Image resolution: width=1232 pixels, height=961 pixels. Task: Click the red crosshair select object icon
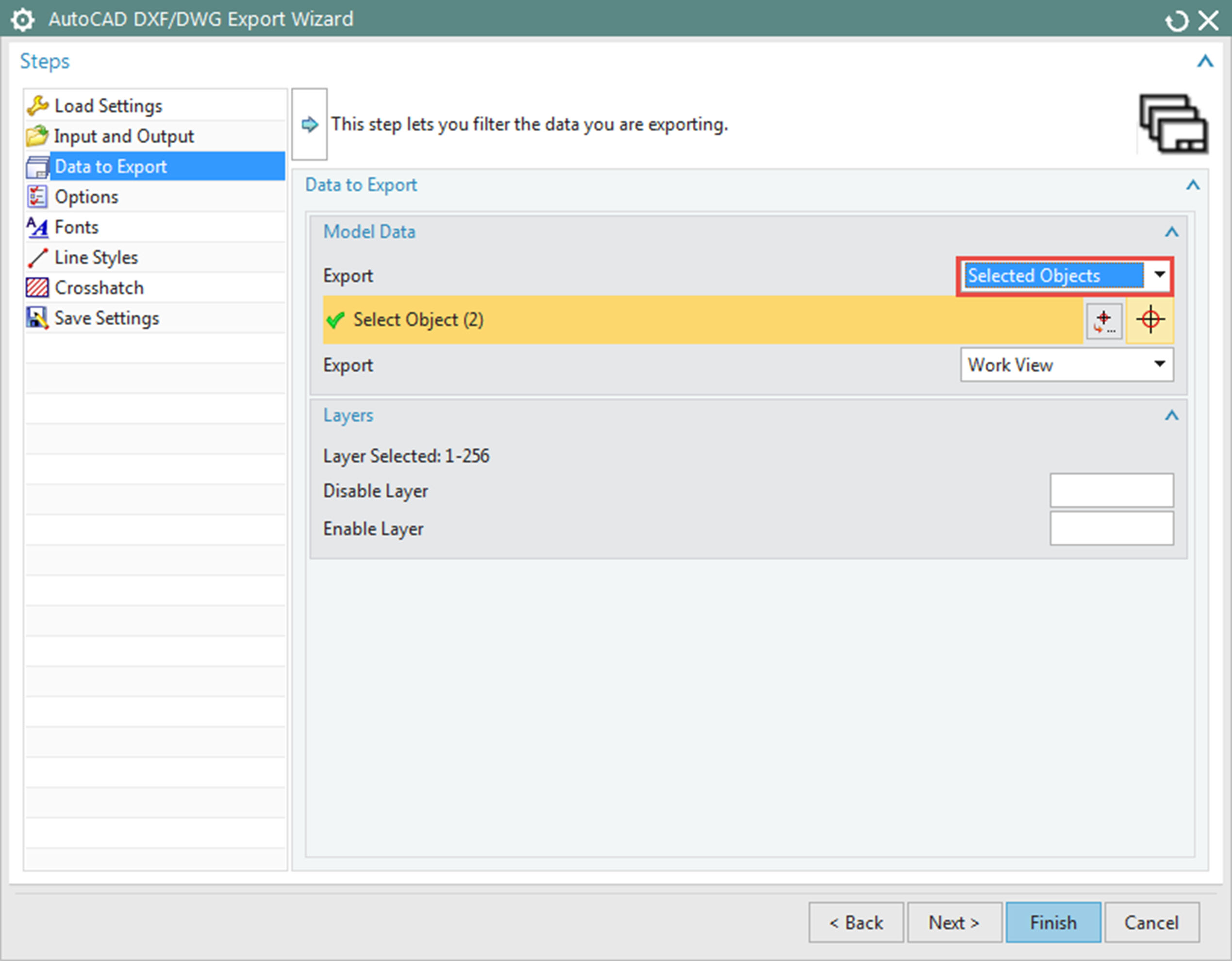[x=1150, y=320]
